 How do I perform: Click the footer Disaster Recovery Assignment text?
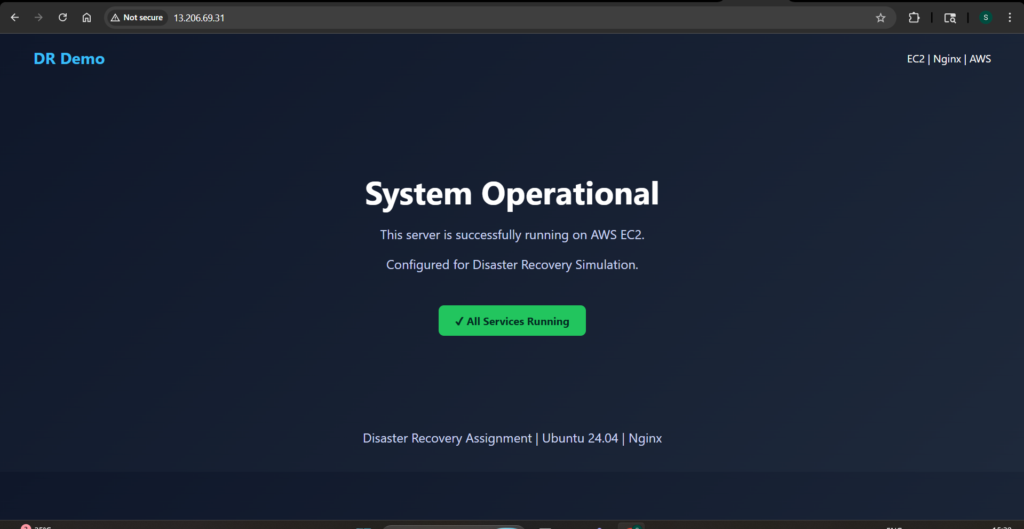click(x=512, y=438)
